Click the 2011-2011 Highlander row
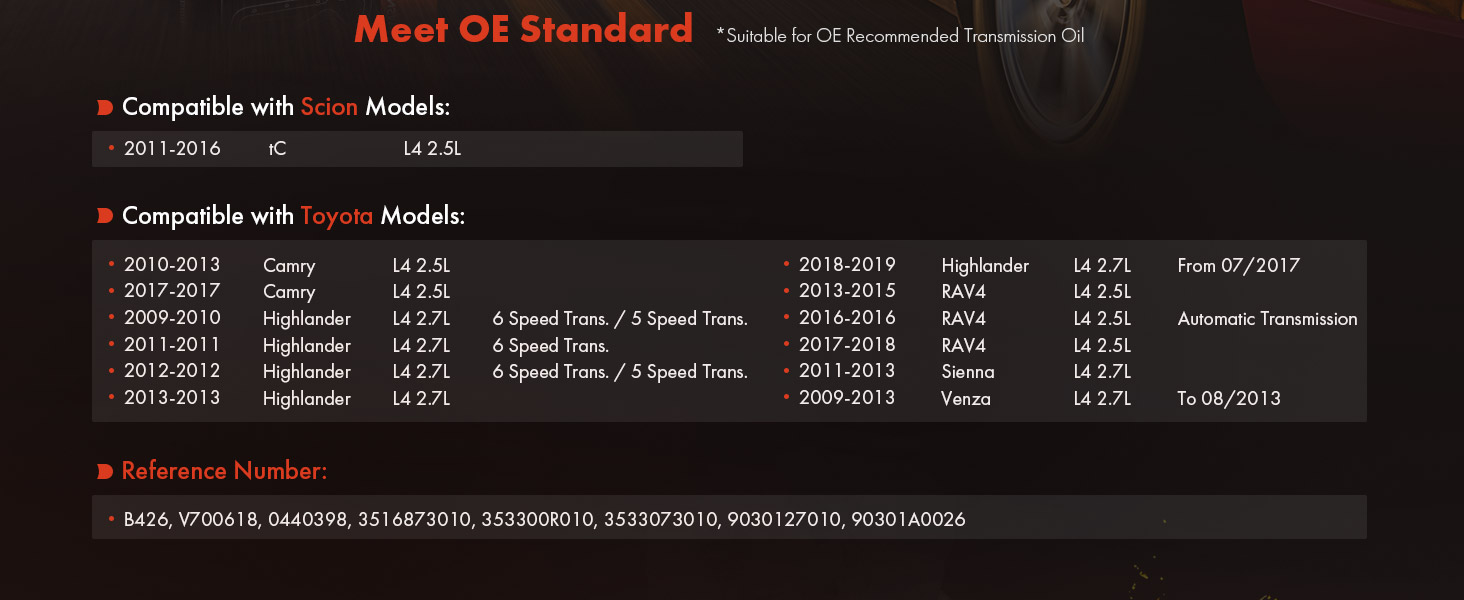1464x600 pixels. pos(359,345)
